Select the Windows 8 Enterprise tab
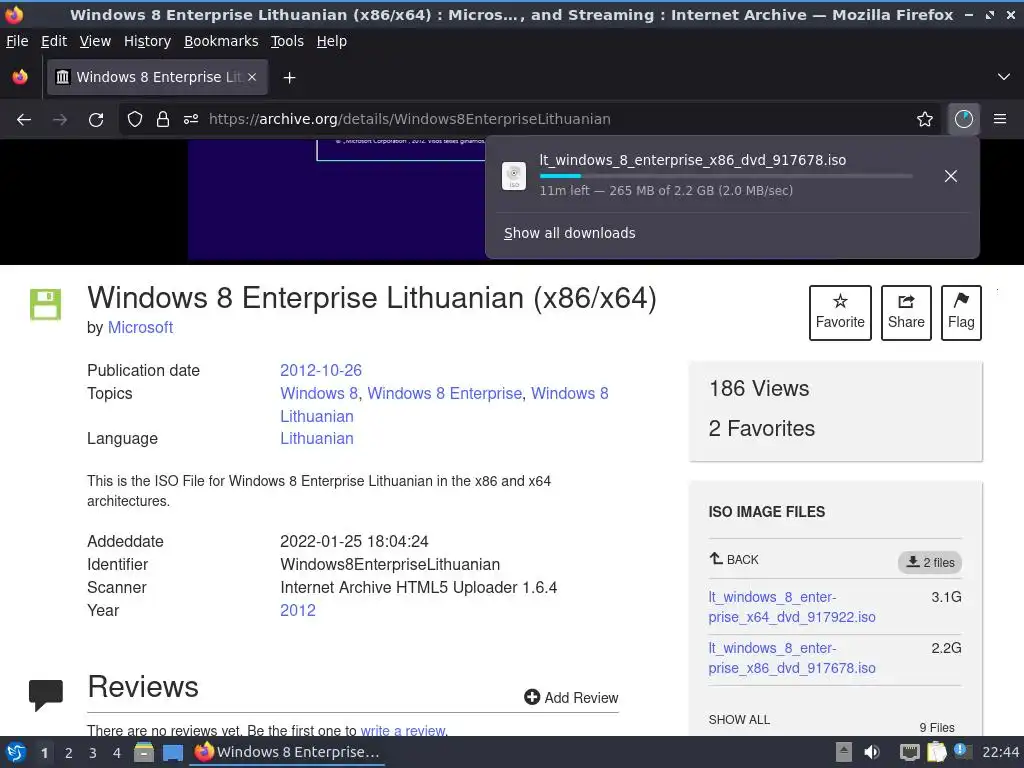This screenshot has width=1024, height=768. [157, 77]
